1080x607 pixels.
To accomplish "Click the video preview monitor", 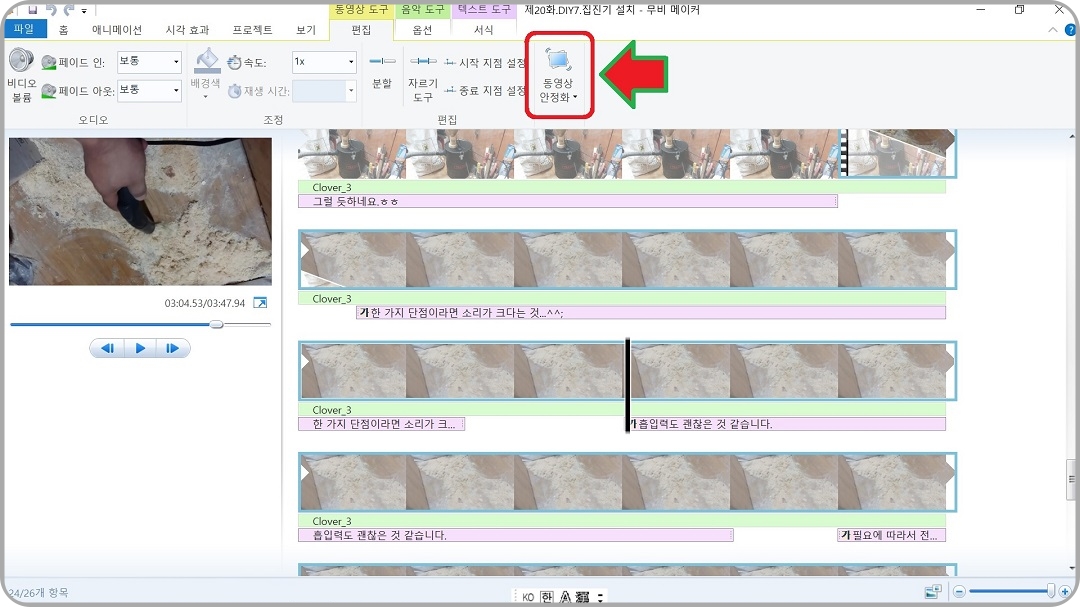I will [141, 212].
